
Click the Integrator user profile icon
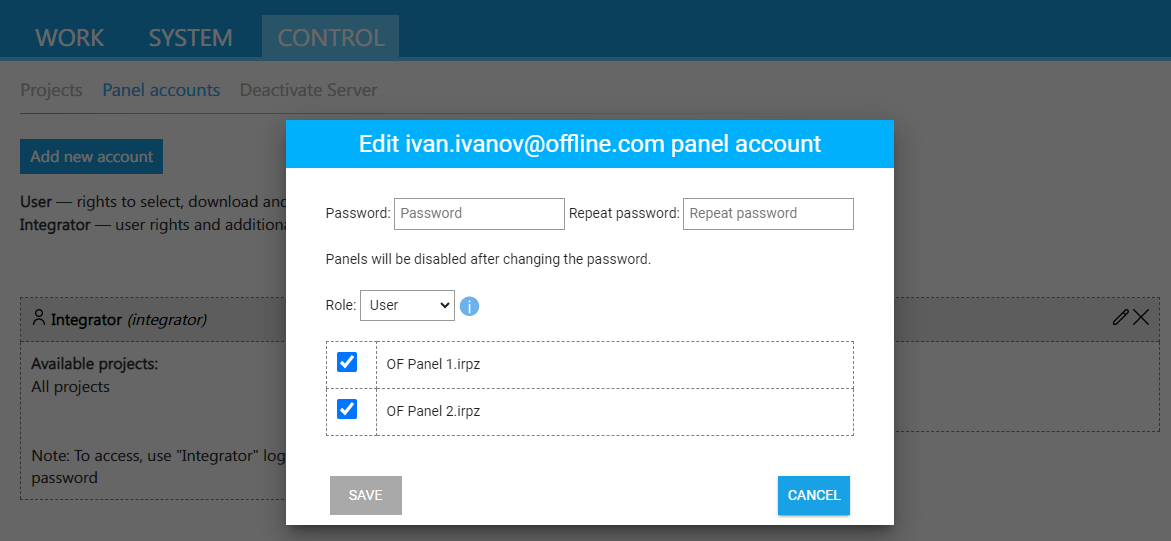(39, 318)
